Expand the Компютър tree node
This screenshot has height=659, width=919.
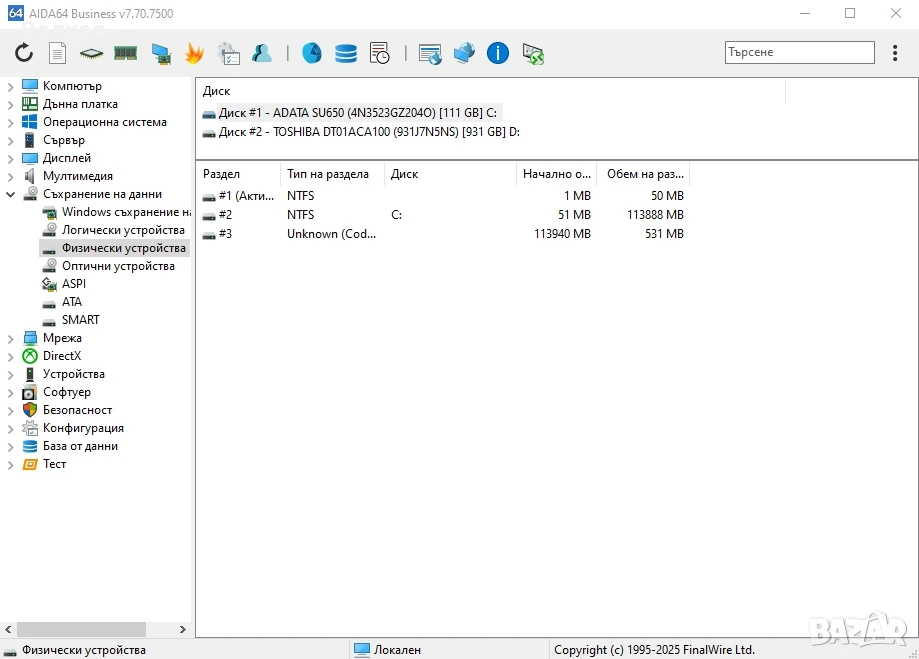point(10,87)
